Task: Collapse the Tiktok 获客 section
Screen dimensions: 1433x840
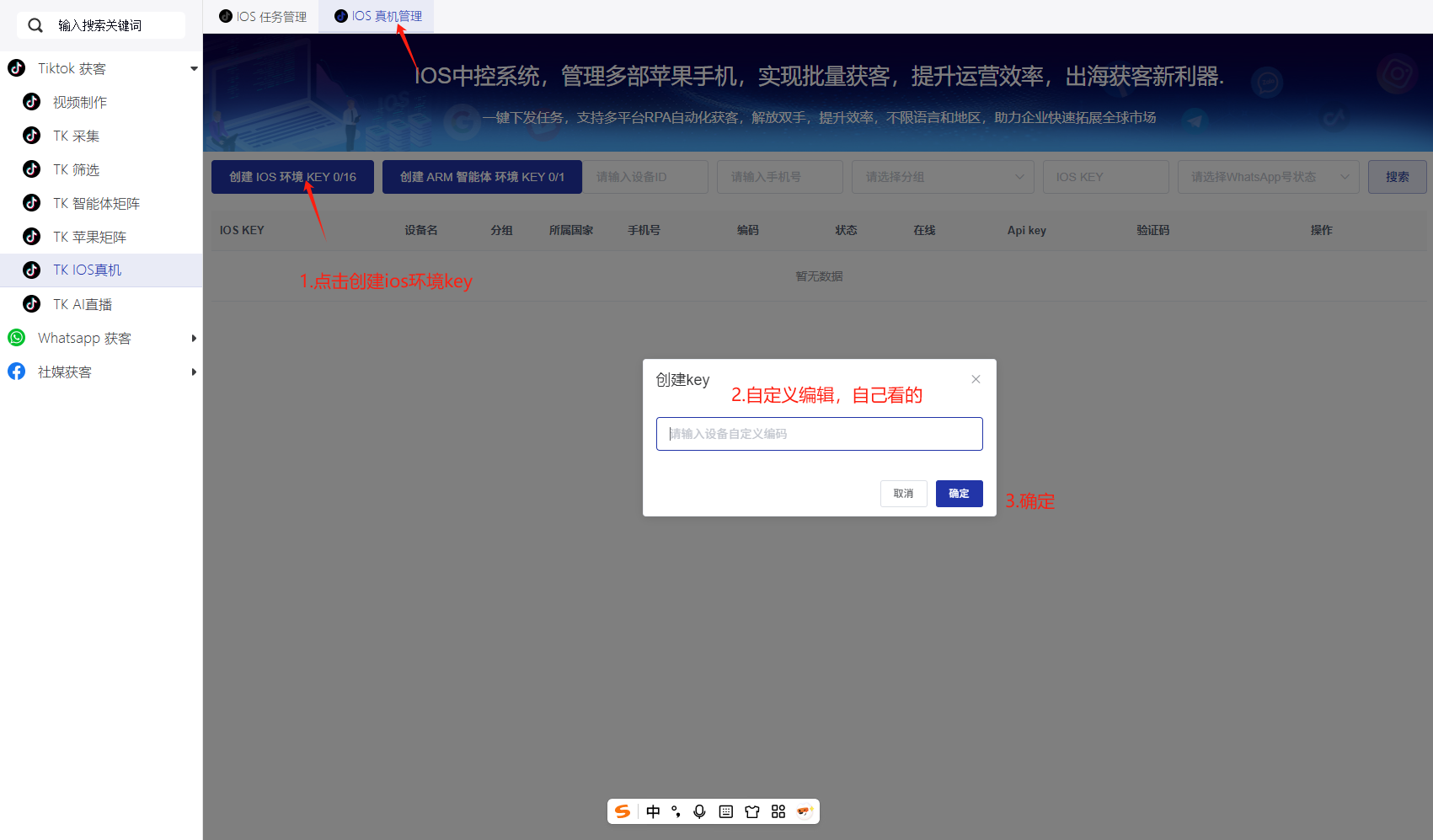Action: [194, 68]
